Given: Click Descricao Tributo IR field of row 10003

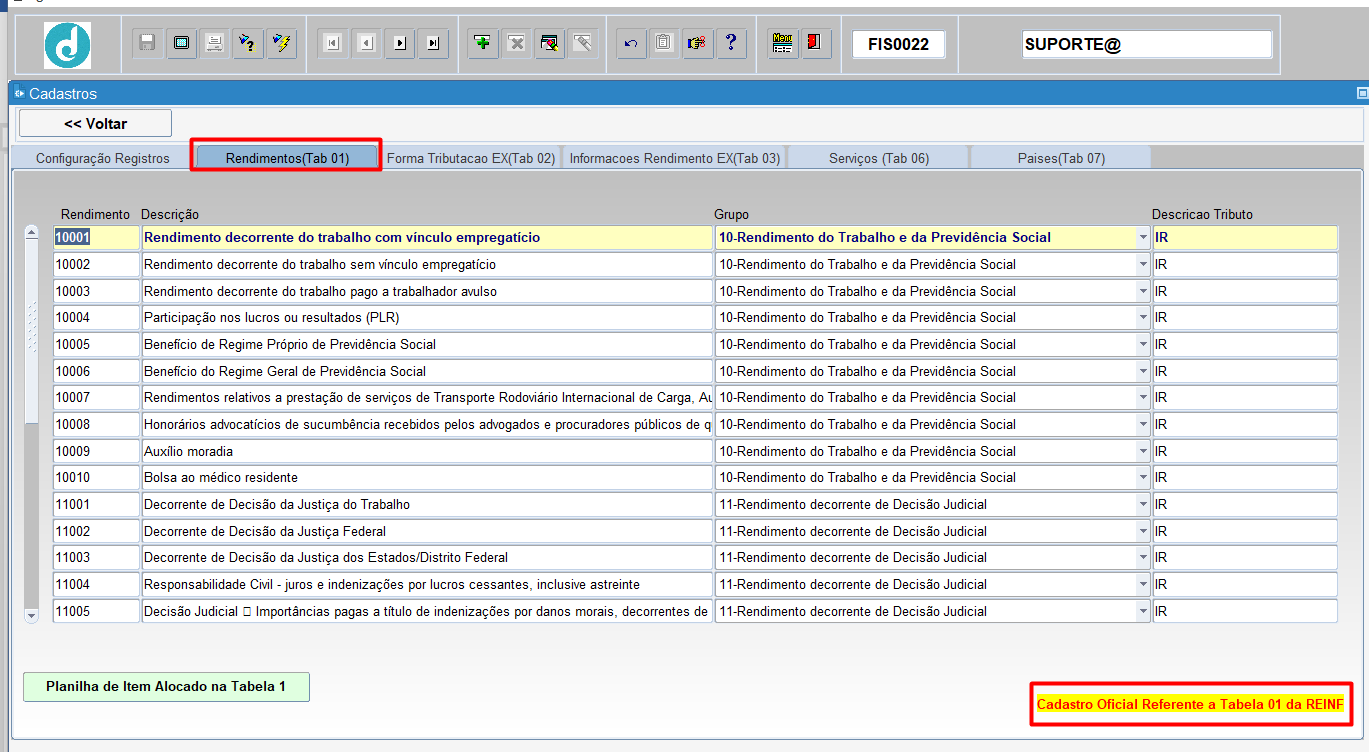Looking at the screenshot, I should 1245,291.
